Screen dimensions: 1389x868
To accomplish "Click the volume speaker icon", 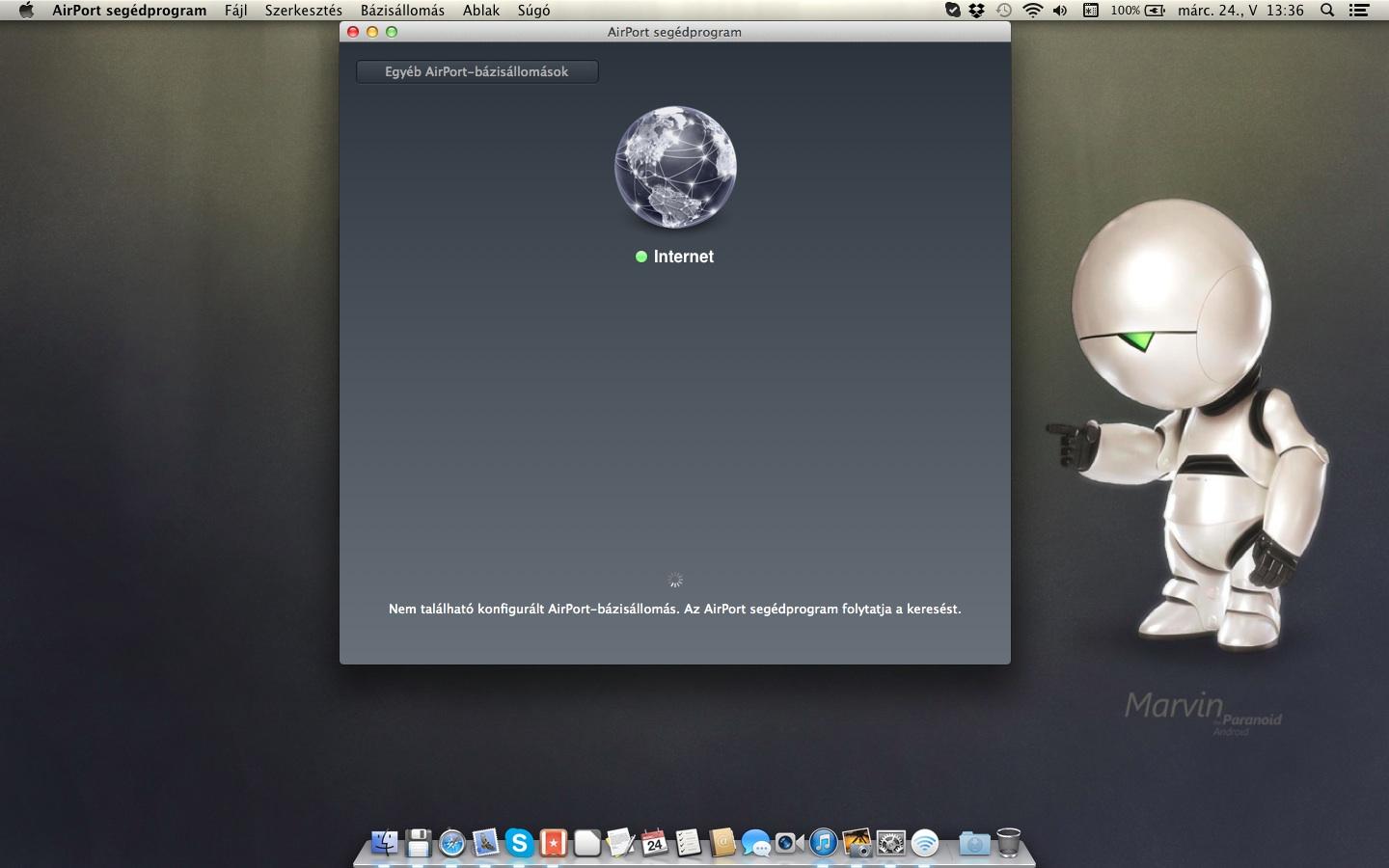I will click(1060, 11).
